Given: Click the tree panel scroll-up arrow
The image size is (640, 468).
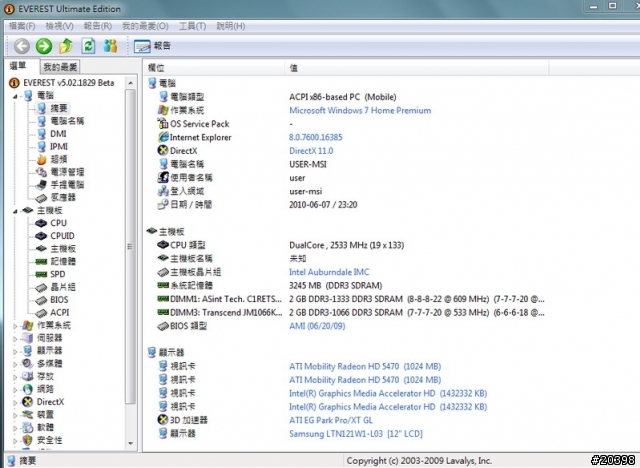Looking at the screenshot, I should point(131,83).
